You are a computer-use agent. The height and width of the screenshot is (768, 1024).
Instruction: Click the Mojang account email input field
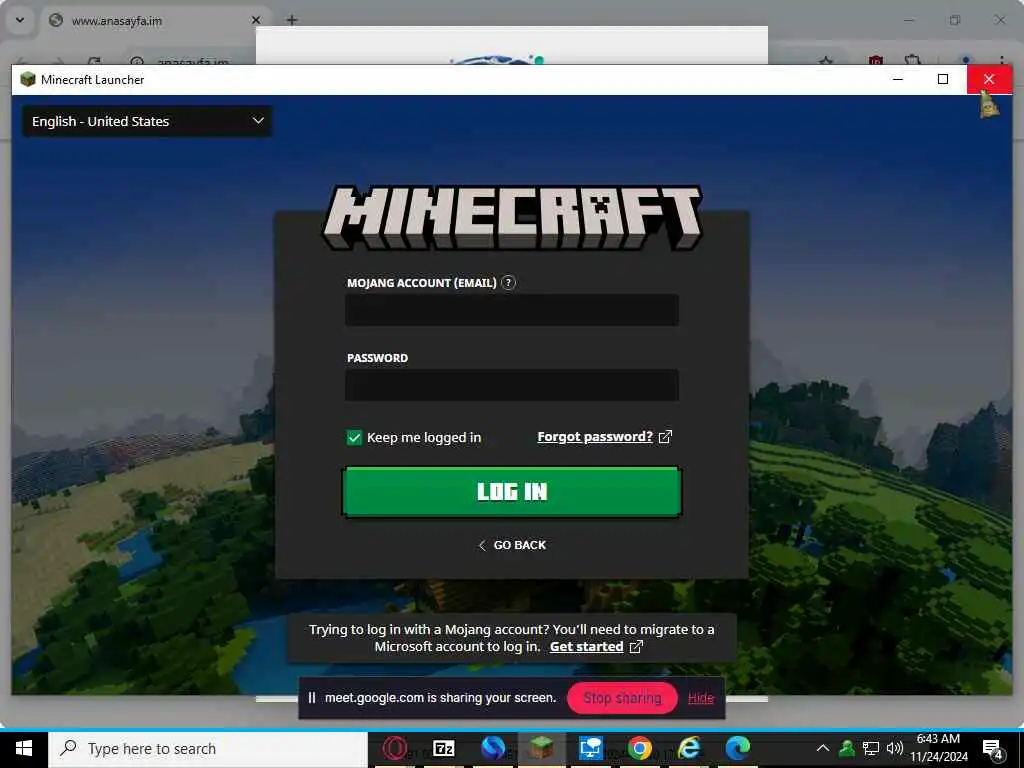pos(512,310)
